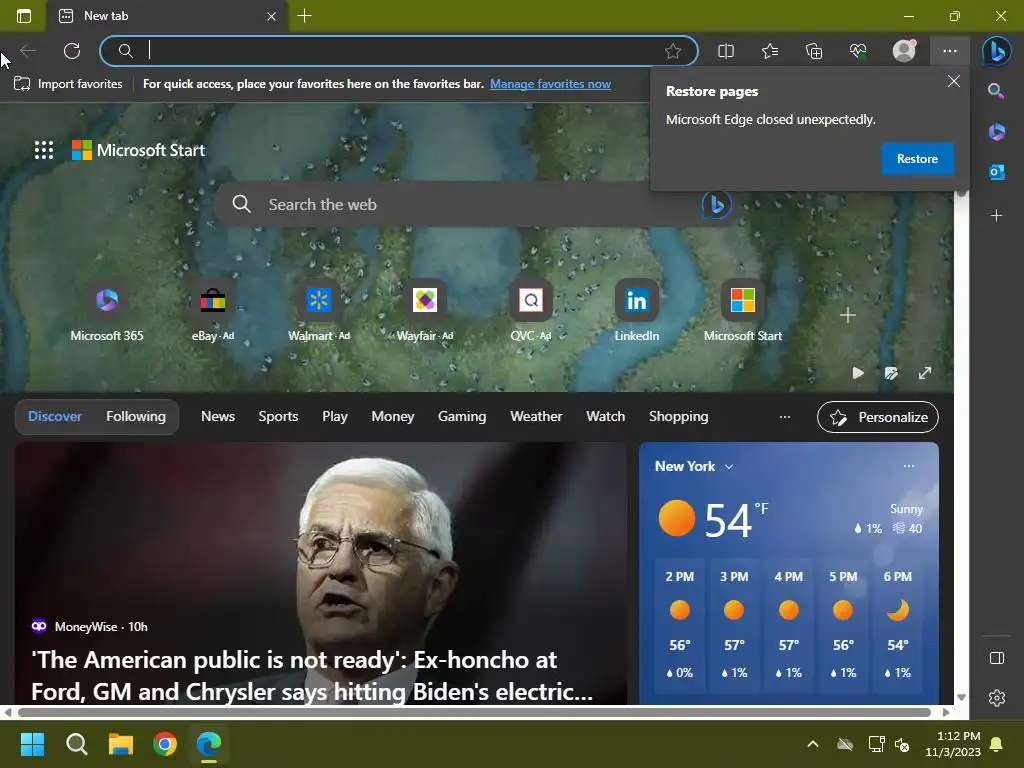Toggle sidebar visibility icon
Screen dimensions: 1024x768
(x=997, y=658)
